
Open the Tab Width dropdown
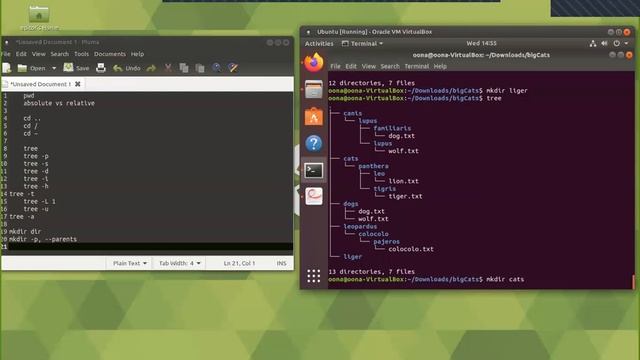[x=180, y=263]
